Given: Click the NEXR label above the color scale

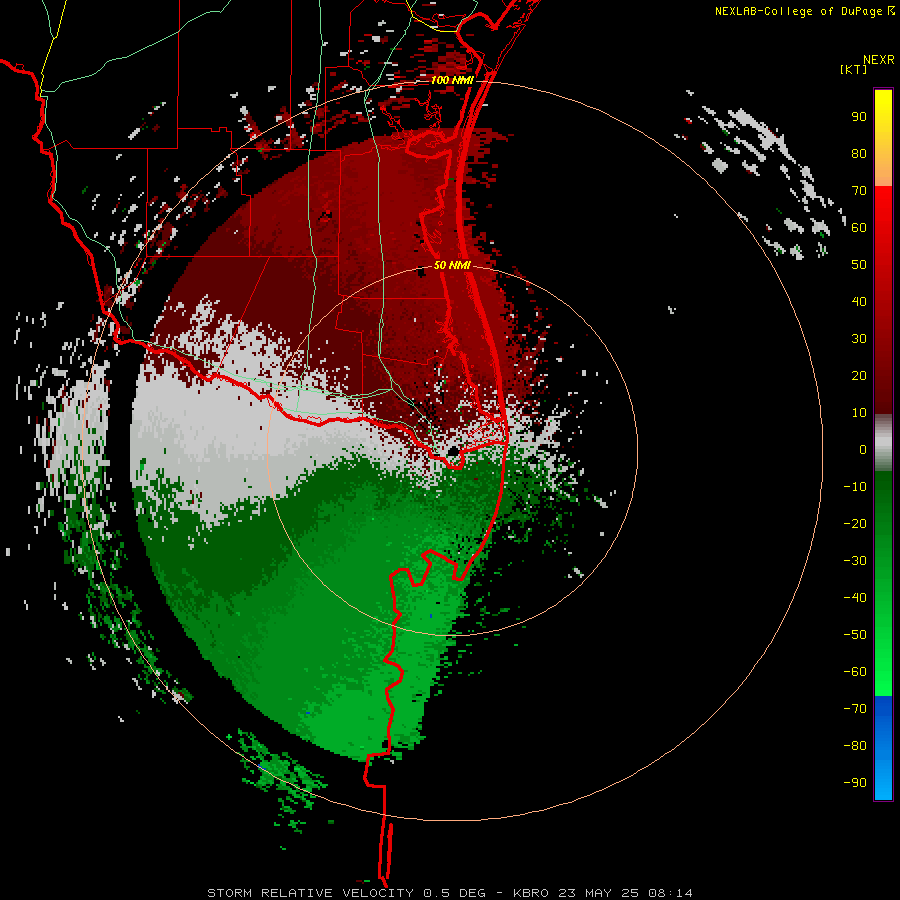Looking at the screenshot, I should click(879, 60).
